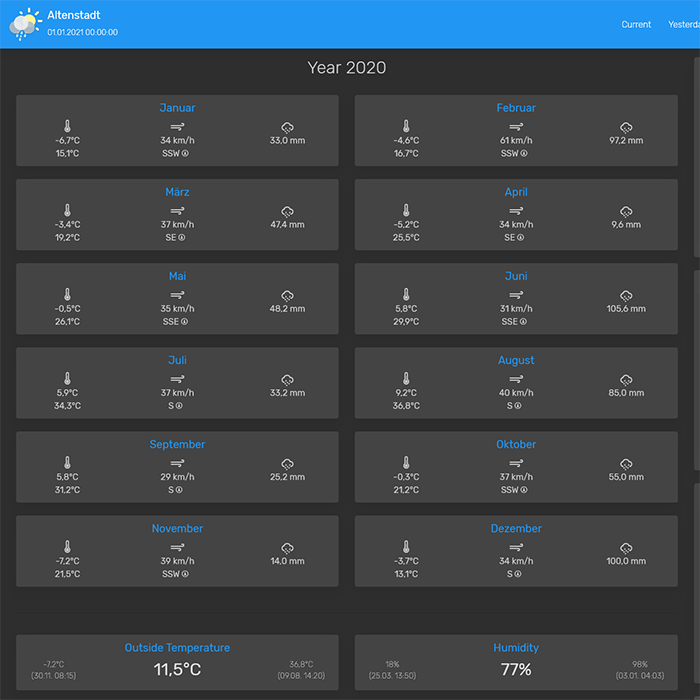The height and width of the screenshot is (700, 700).
Task: Click the -7,2°C minimum temperature record on 30.11.
Action: point(54,664)
